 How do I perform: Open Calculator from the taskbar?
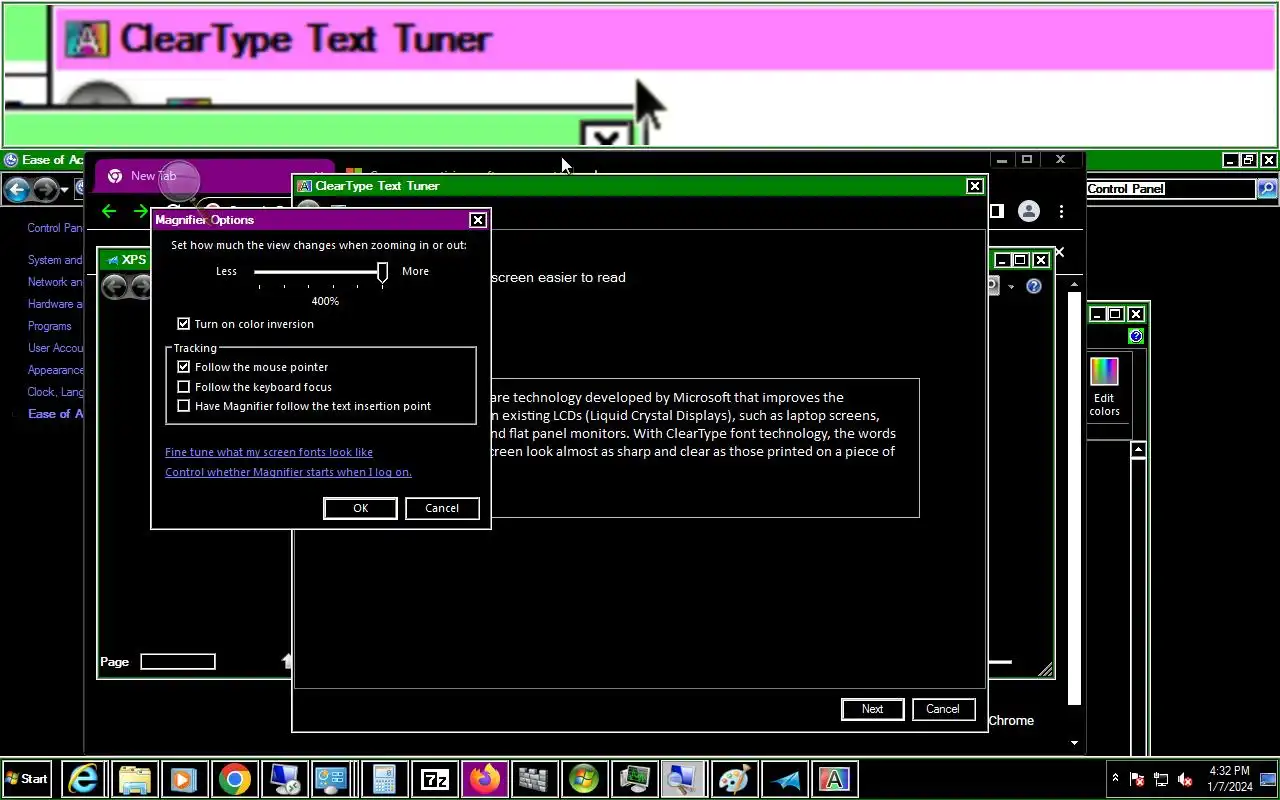pos(385,779)
